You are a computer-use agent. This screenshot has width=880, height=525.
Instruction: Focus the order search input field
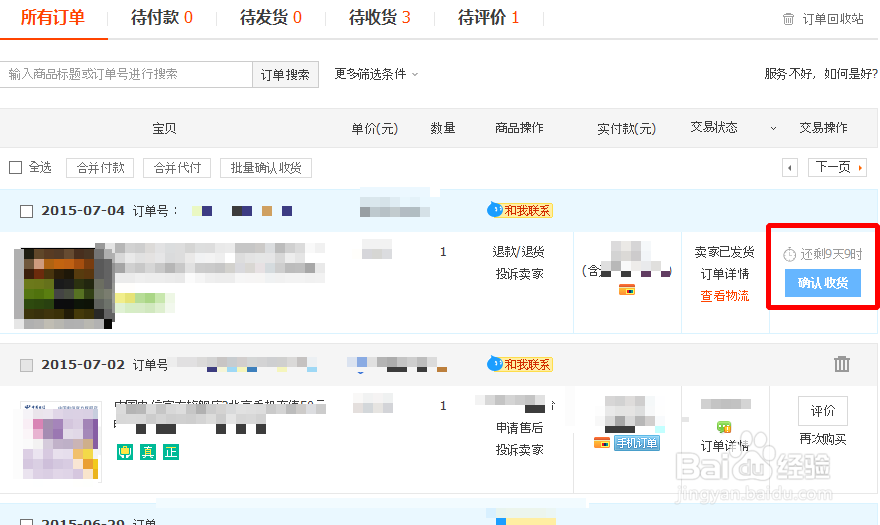click(x=126, y=74)
